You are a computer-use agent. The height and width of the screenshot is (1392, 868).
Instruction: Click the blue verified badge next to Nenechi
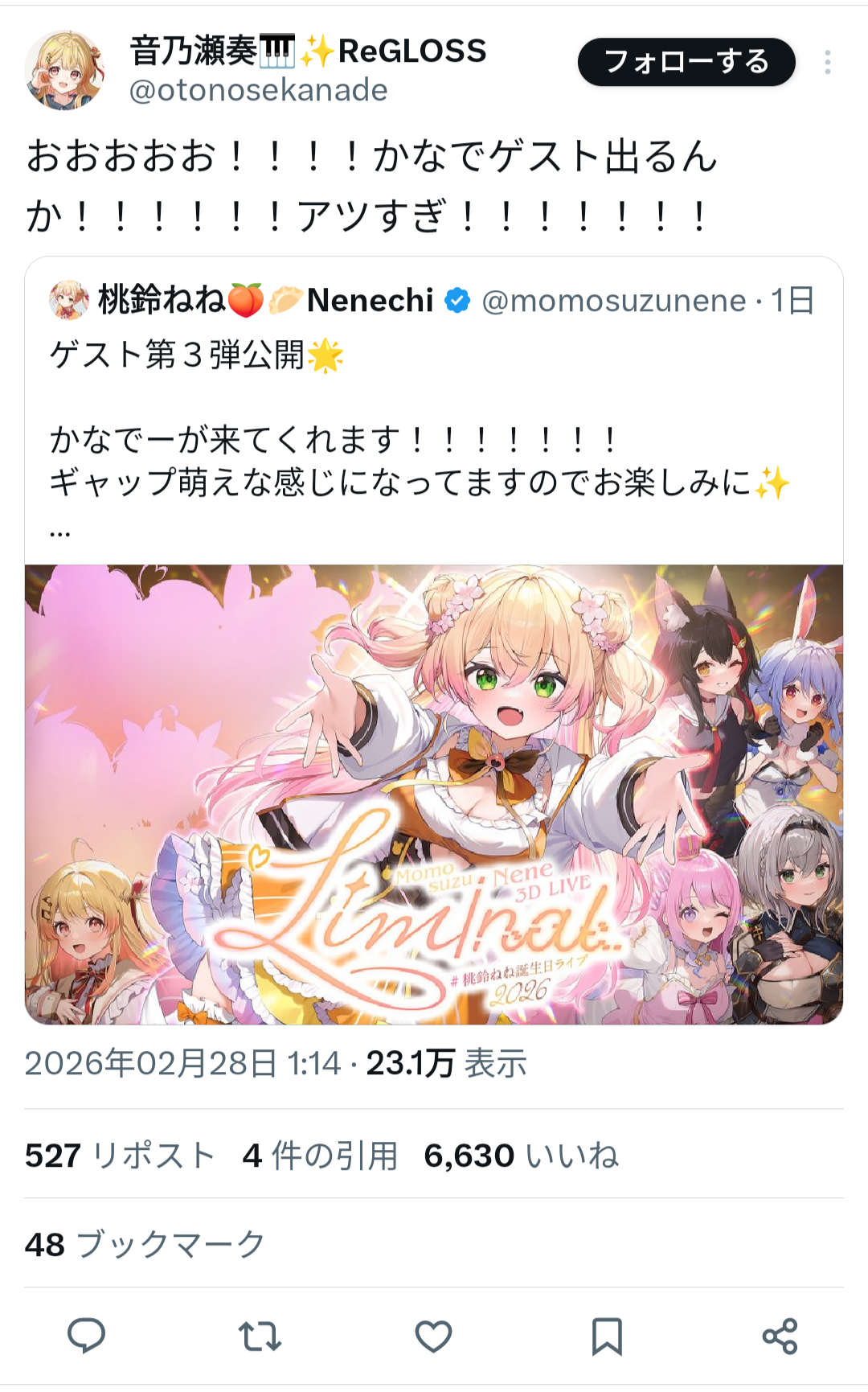pos(457,301)
